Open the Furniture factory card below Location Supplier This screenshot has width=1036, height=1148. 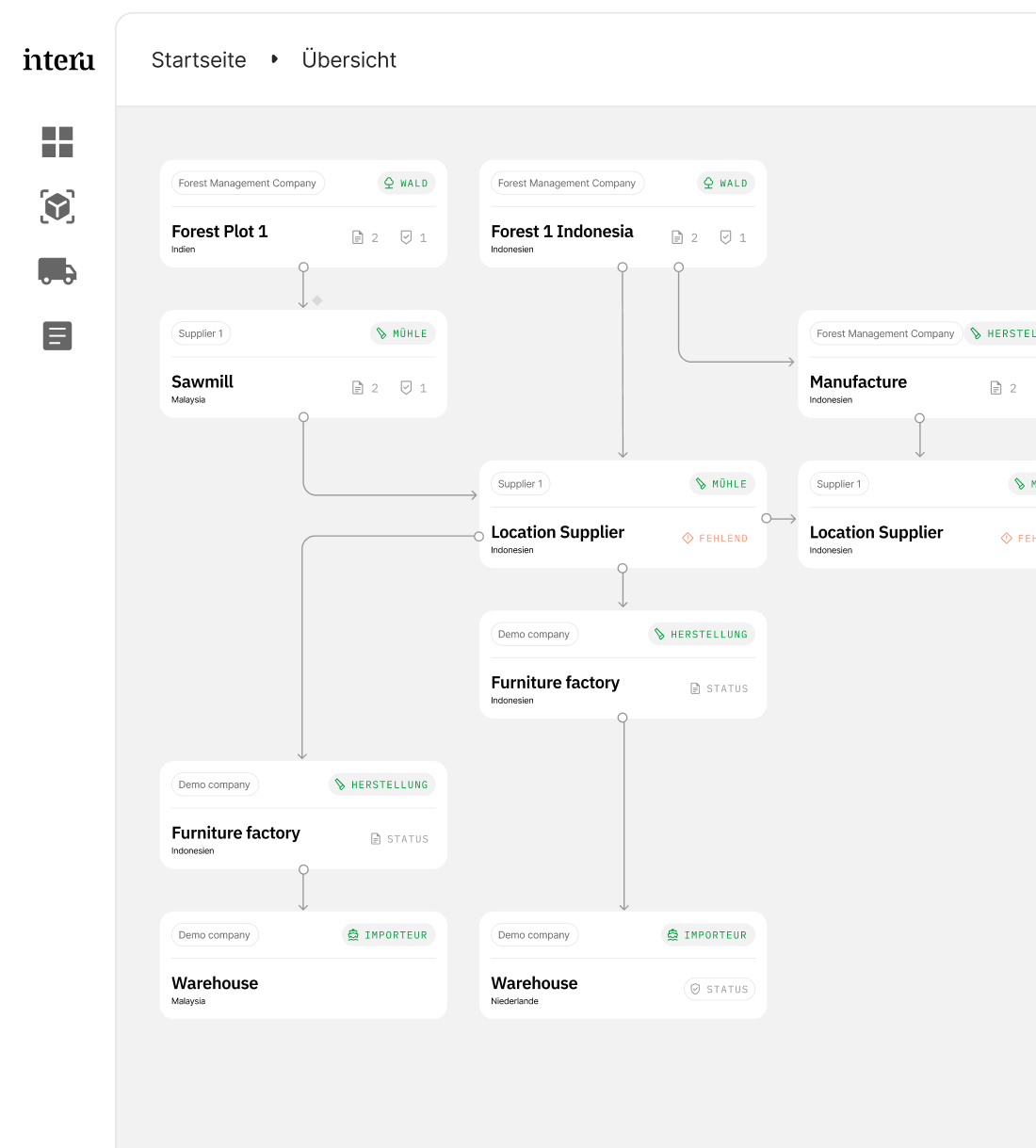tap(623, 665)
